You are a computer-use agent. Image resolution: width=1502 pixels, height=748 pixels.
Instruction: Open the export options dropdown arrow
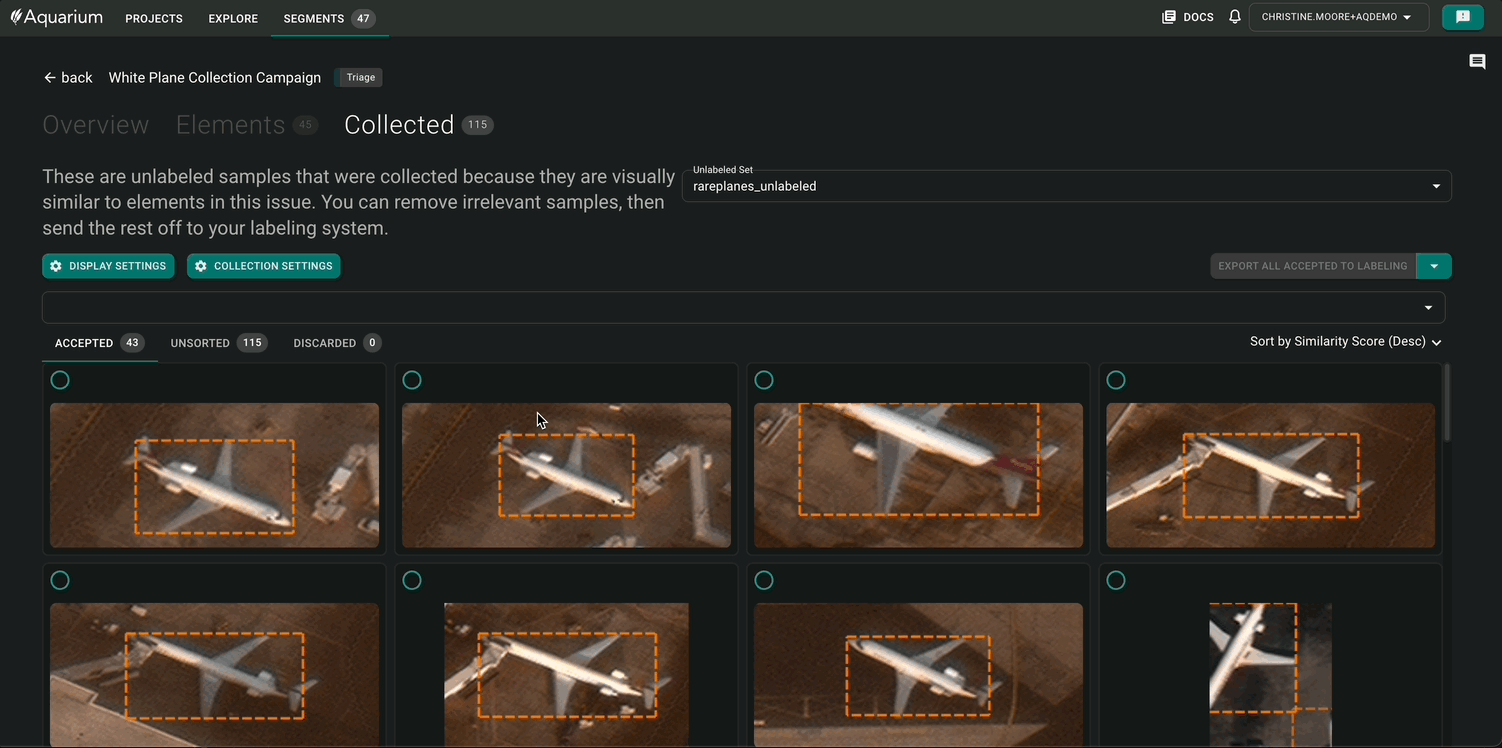(1435, 266)
